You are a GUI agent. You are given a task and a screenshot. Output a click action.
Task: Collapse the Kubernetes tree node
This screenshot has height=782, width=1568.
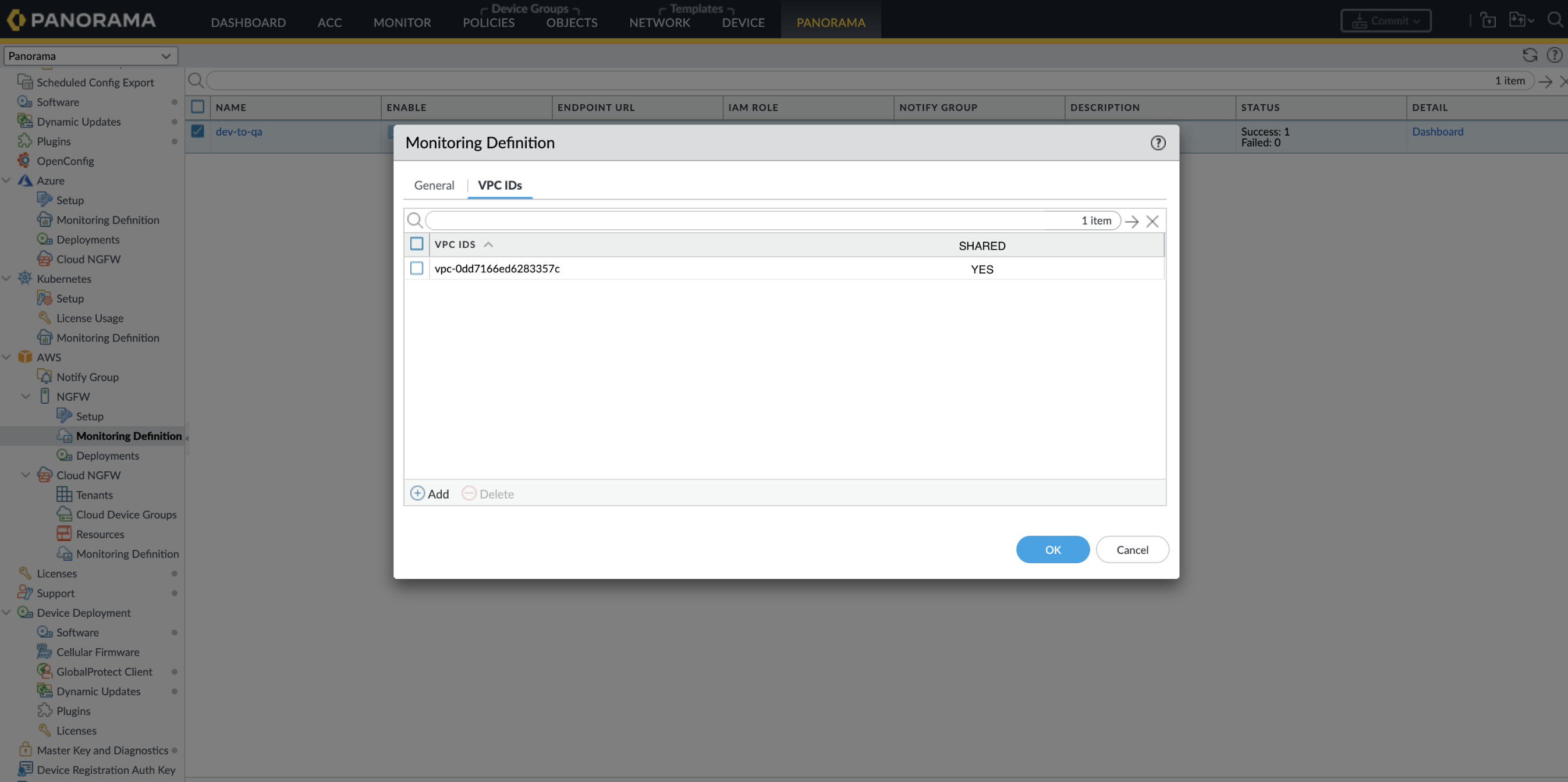[7, 279]
